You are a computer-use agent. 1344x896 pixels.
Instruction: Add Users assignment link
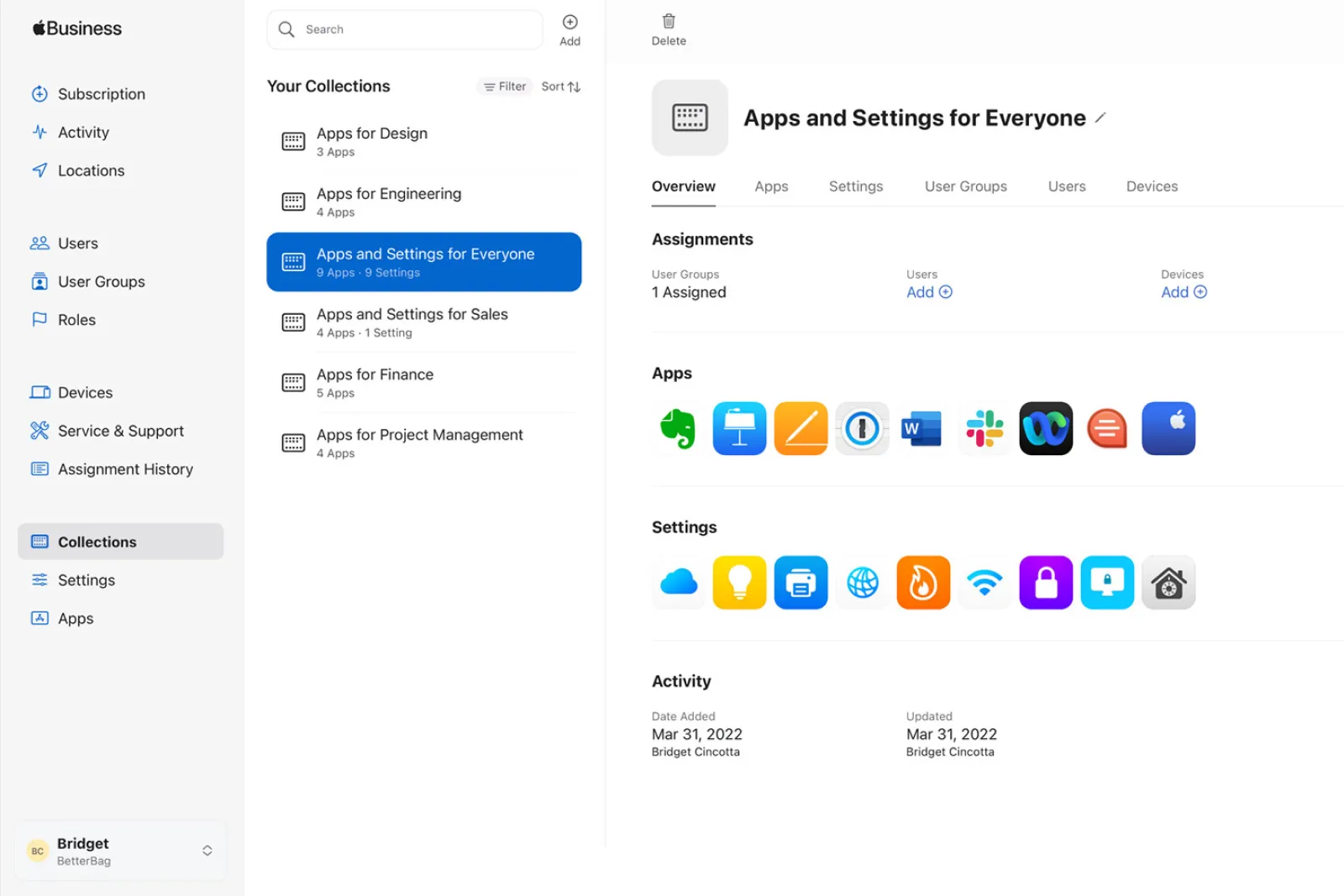(x=929, y=292)
